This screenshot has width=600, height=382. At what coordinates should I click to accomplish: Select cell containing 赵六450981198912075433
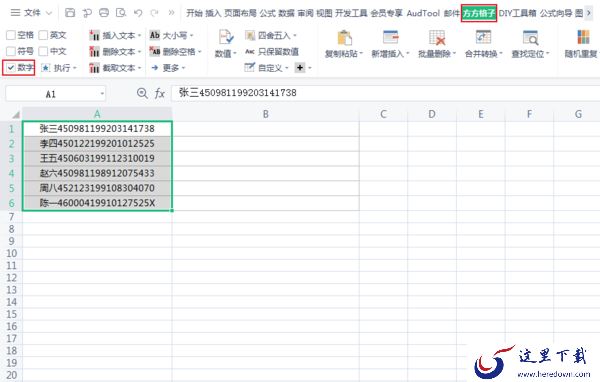(97, 173)
